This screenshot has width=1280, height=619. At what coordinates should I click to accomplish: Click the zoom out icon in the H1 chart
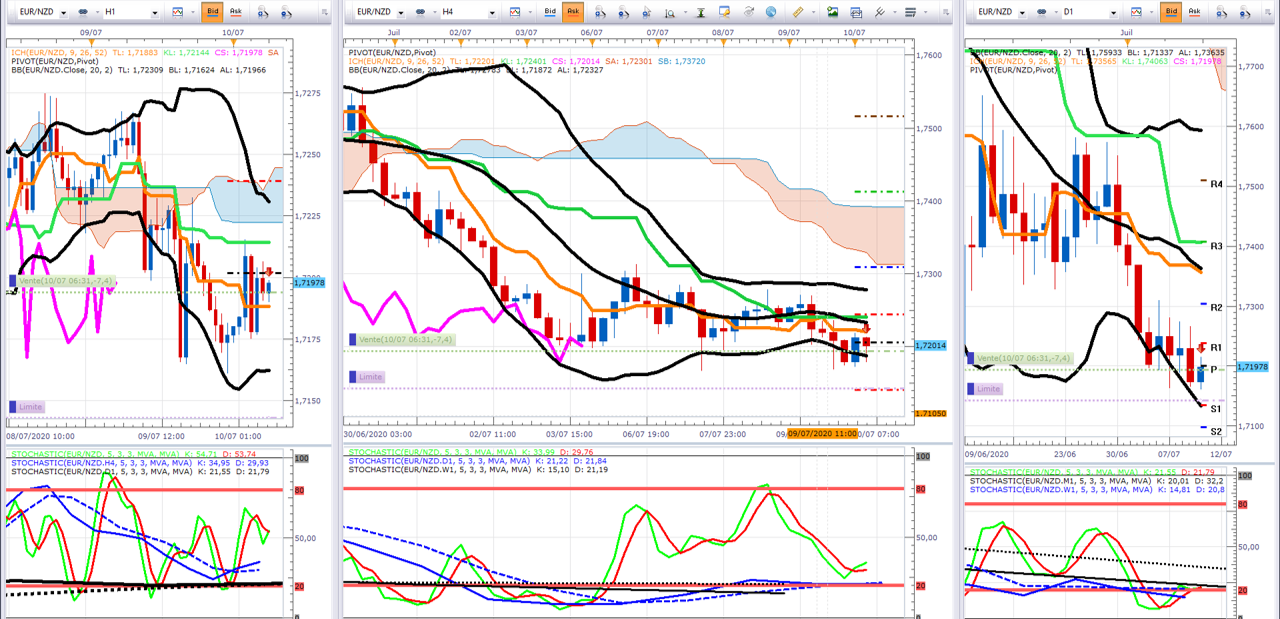coord(285,12)
